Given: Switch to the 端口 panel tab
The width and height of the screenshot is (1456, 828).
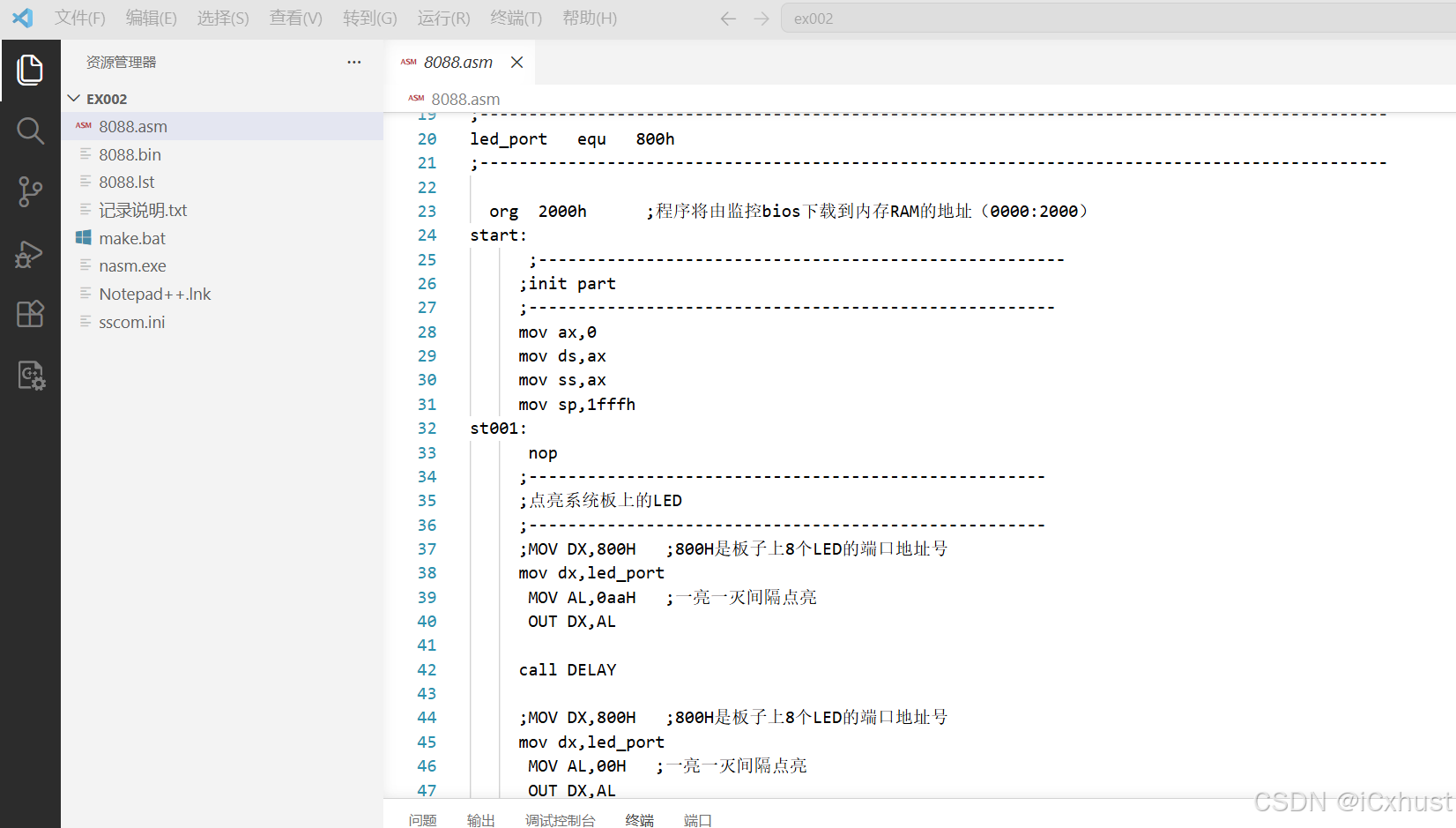Looking at the screenshot, I should coord(698,820).
